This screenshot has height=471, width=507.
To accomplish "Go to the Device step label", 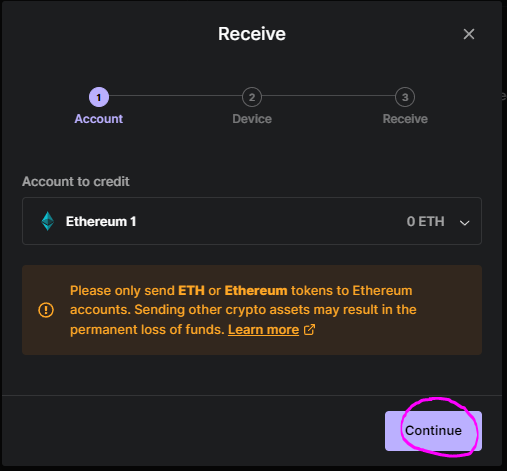I will pos(252,119).
